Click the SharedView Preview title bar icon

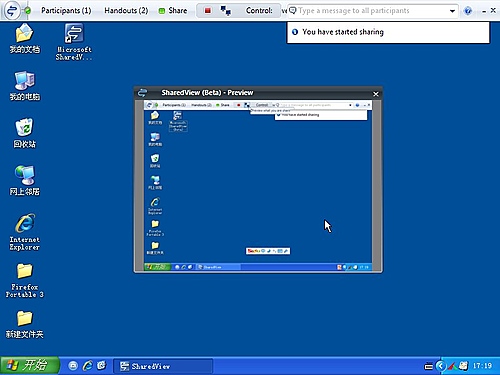pyautogui.click(x=142, y=92)
